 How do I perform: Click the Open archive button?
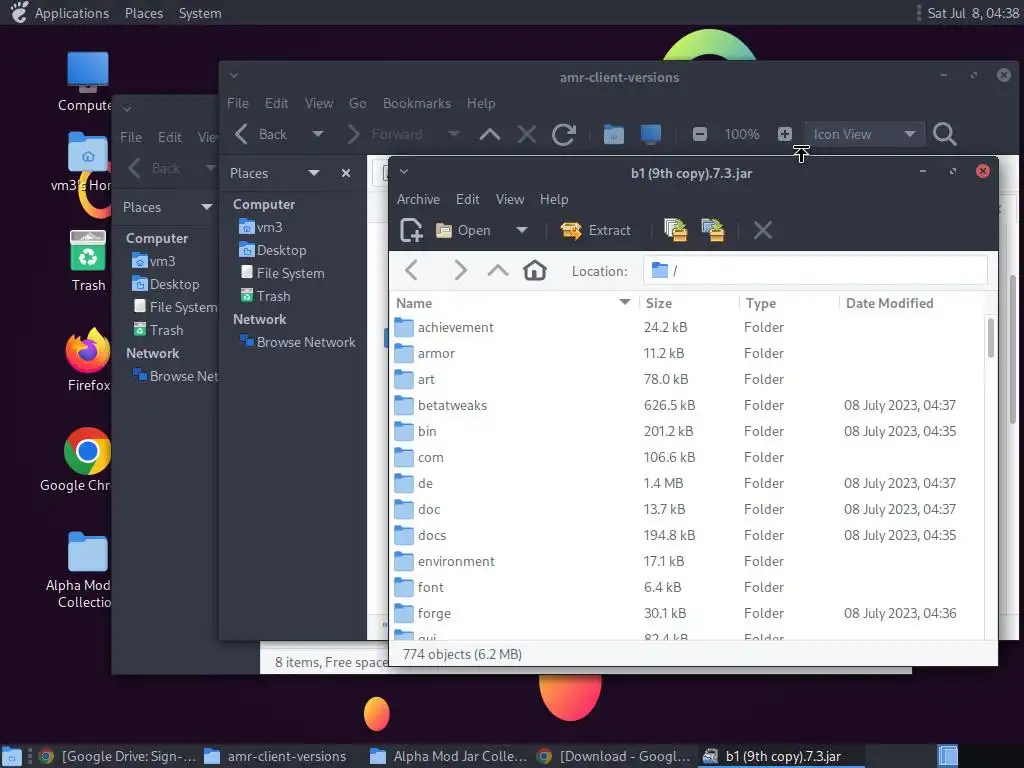coord(464,230)
